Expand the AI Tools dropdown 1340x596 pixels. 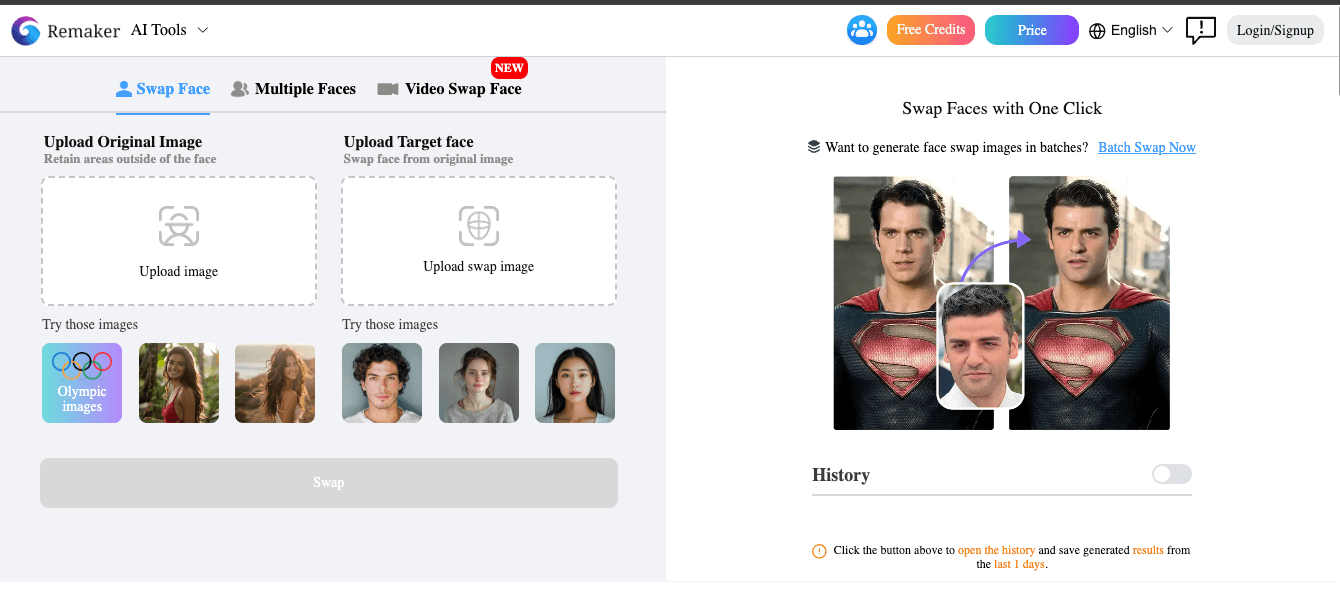tap(170, 30)
